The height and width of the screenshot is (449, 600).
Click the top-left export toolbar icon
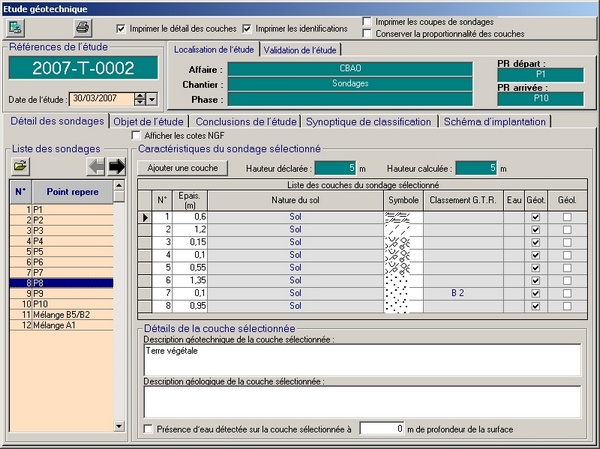[17, 27]
